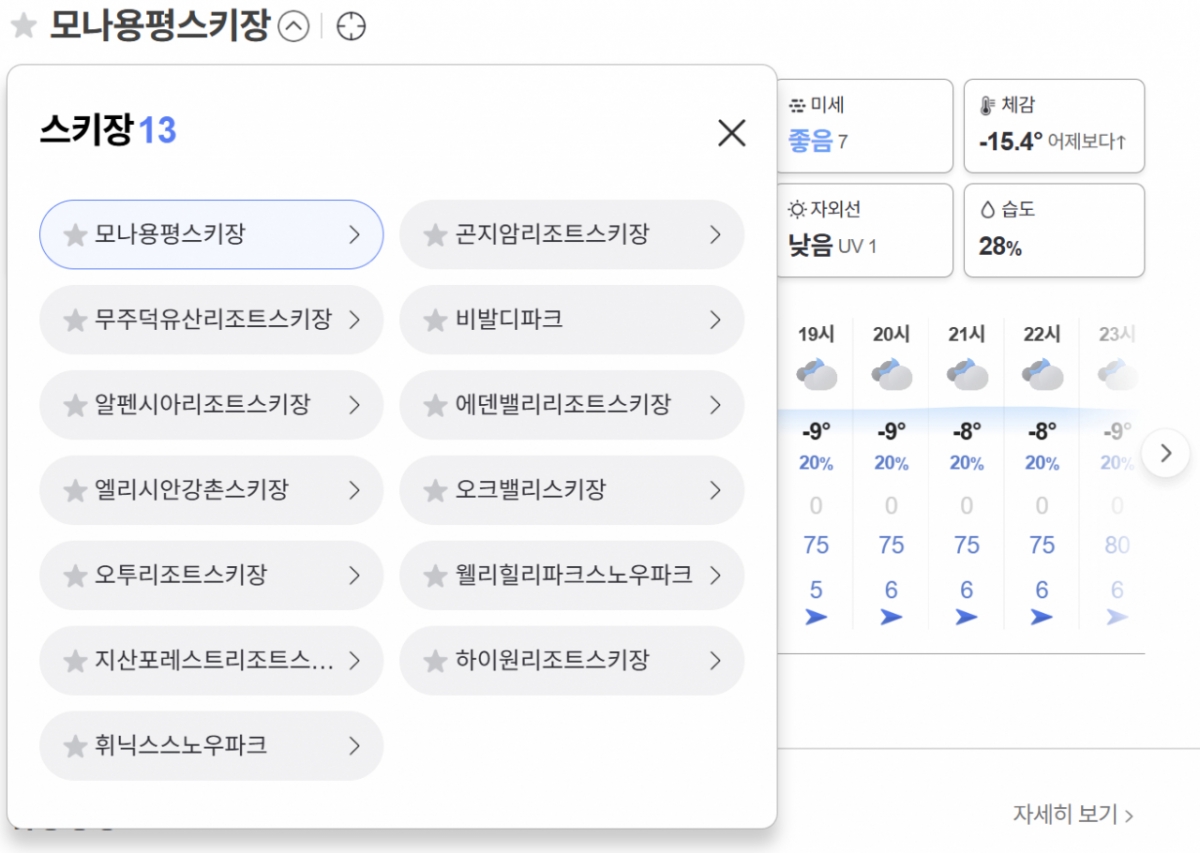Click the wind direction arrow under 20시
This screenshot has width=1200, height=853.
coord(891,616)
